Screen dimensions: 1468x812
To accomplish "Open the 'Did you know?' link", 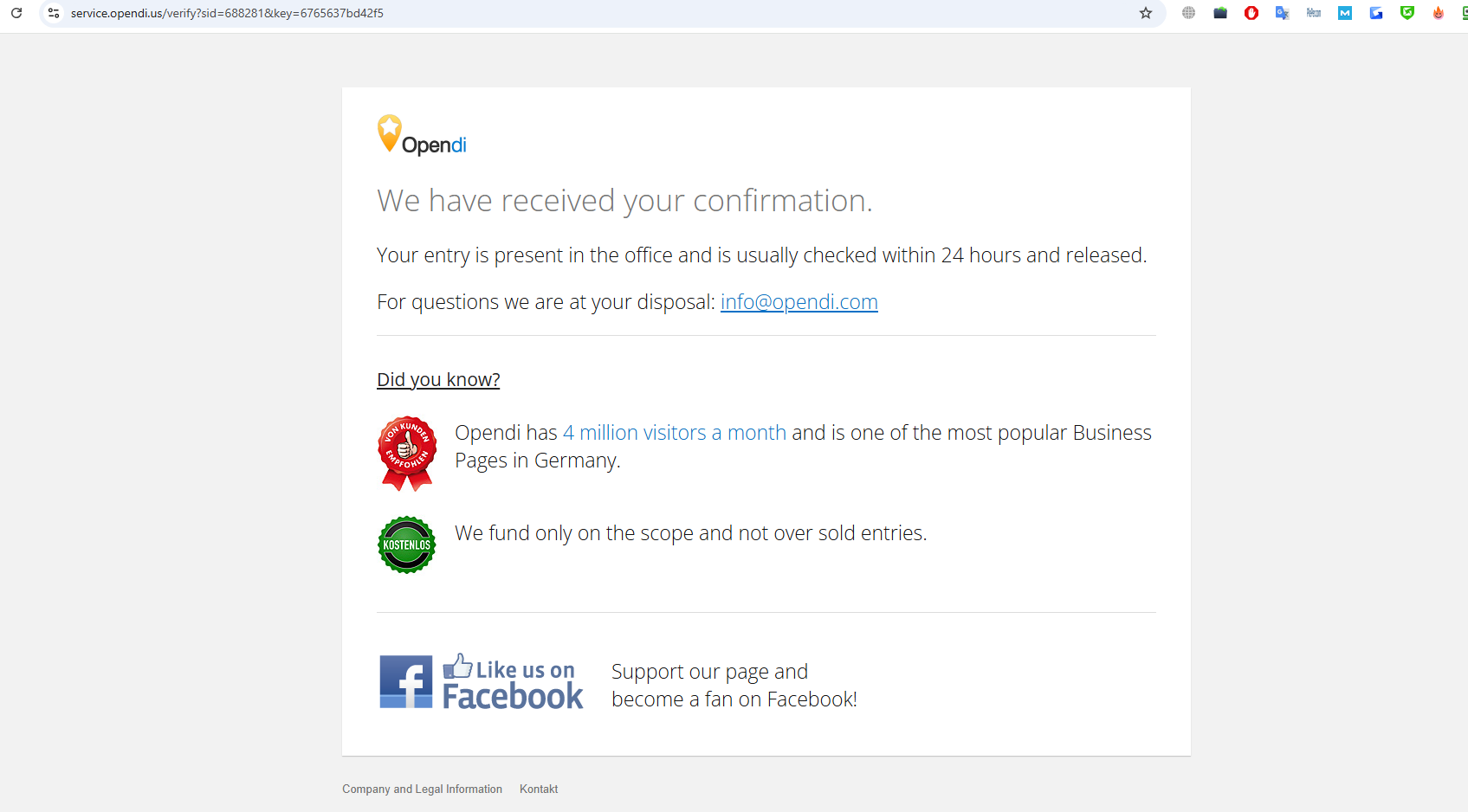I will tap(438, 380).
